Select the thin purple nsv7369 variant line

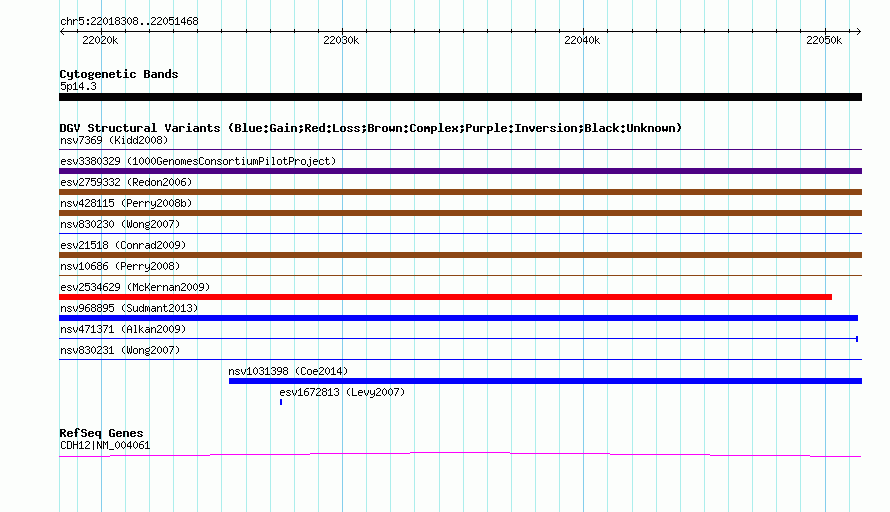460,149
